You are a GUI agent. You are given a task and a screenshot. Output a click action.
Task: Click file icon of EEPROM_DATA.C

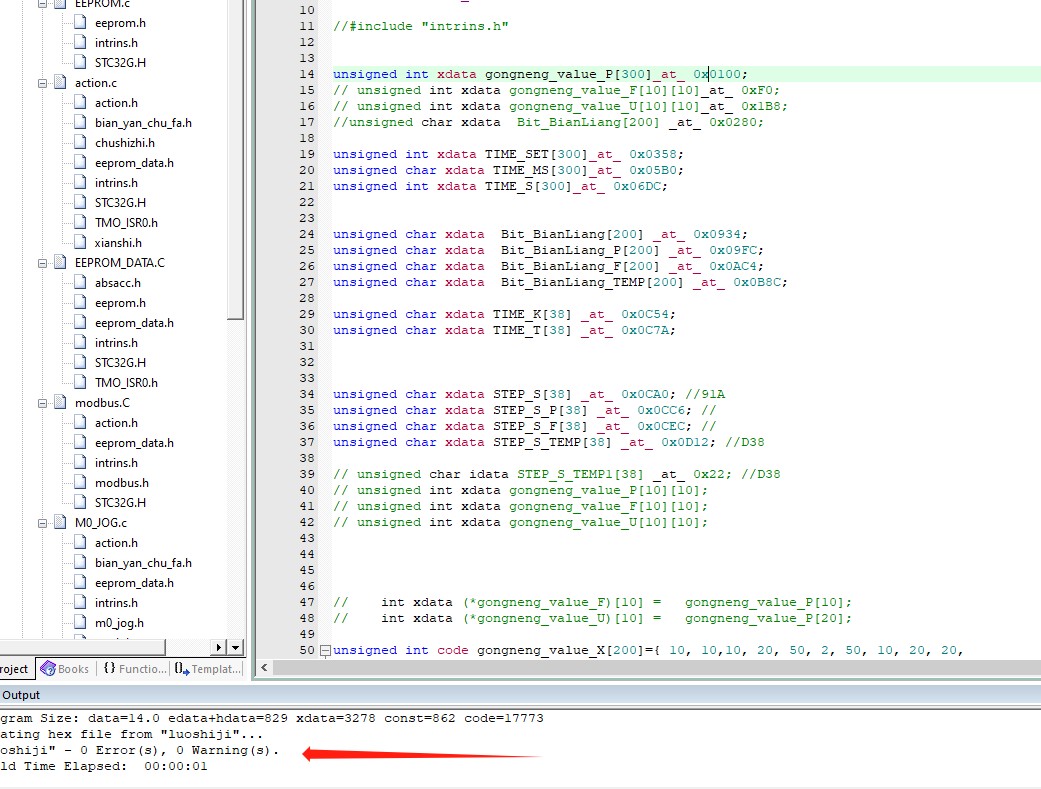click(x=60, y=262)
